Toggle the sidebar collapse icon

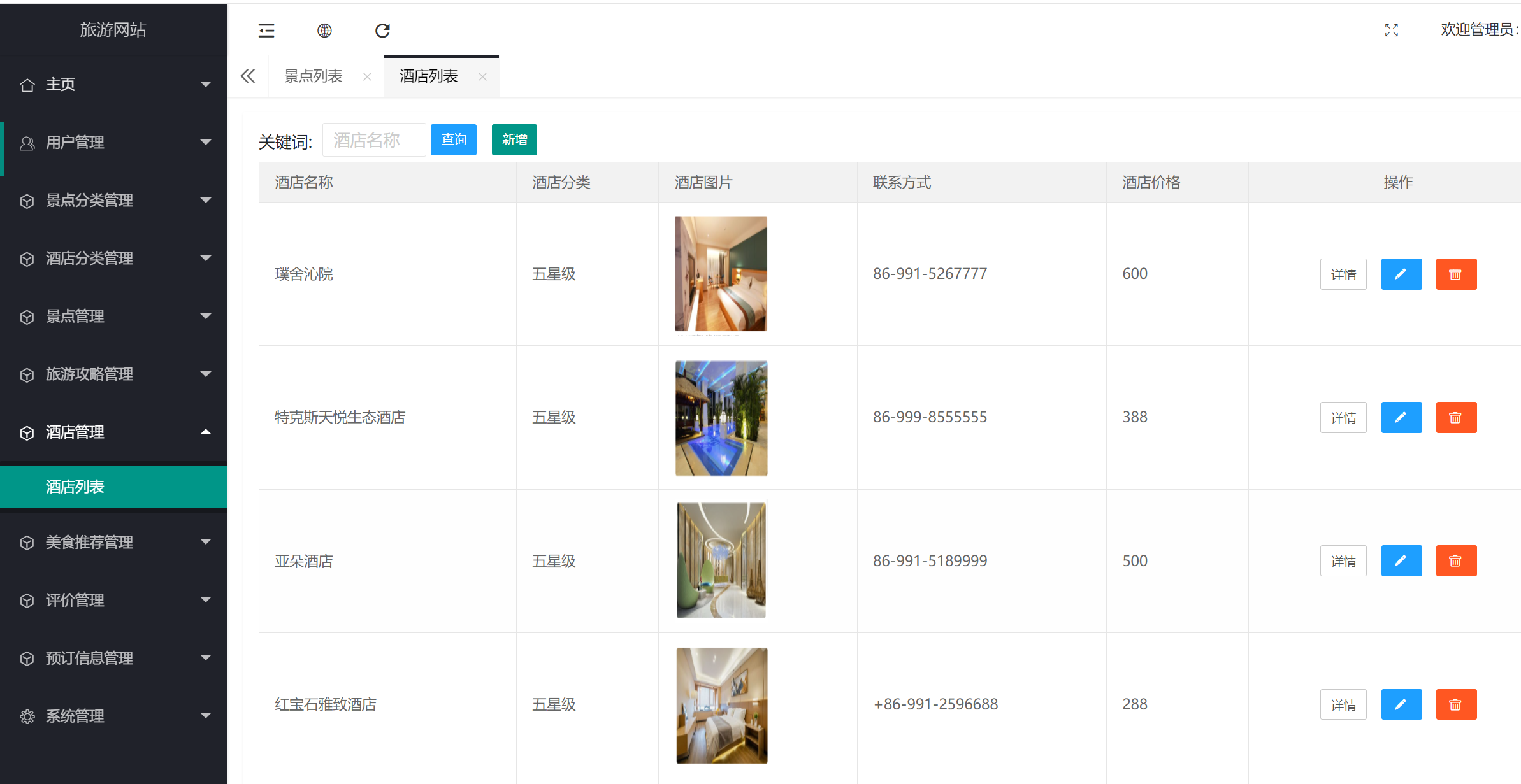coord(266,31)
